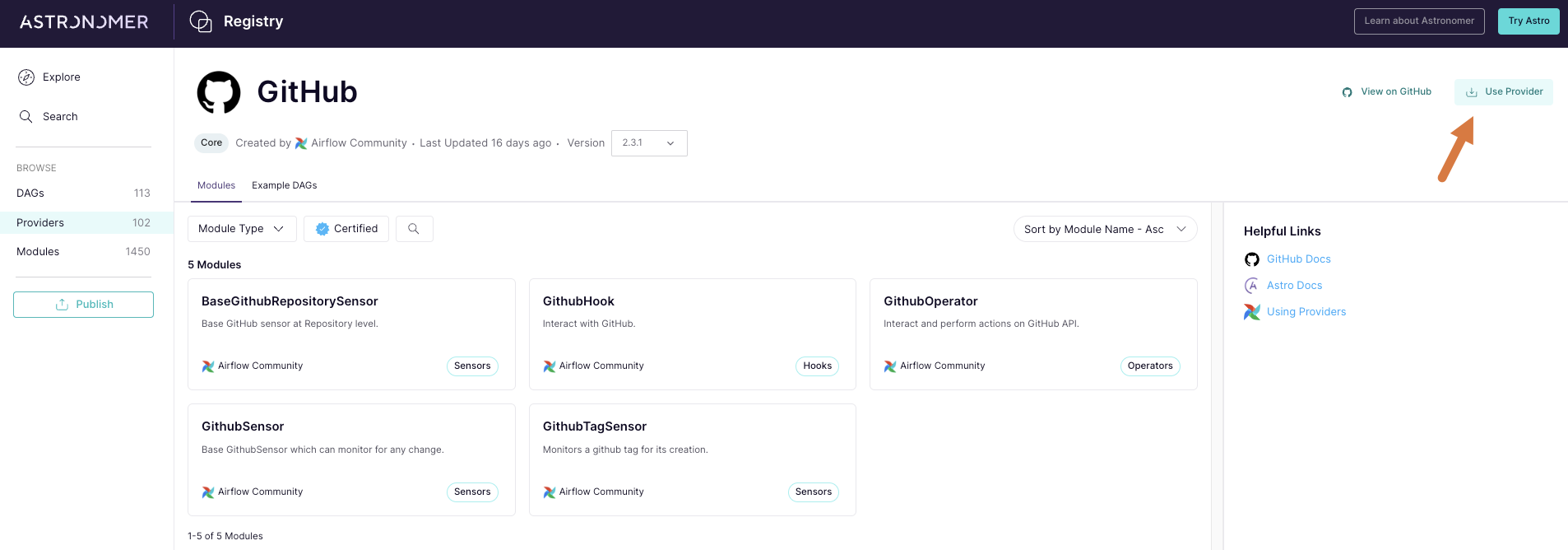Expand the Module Type dropdown
Image resolution: width=1568 pixels, height=550 pixels.
point(242,229)
